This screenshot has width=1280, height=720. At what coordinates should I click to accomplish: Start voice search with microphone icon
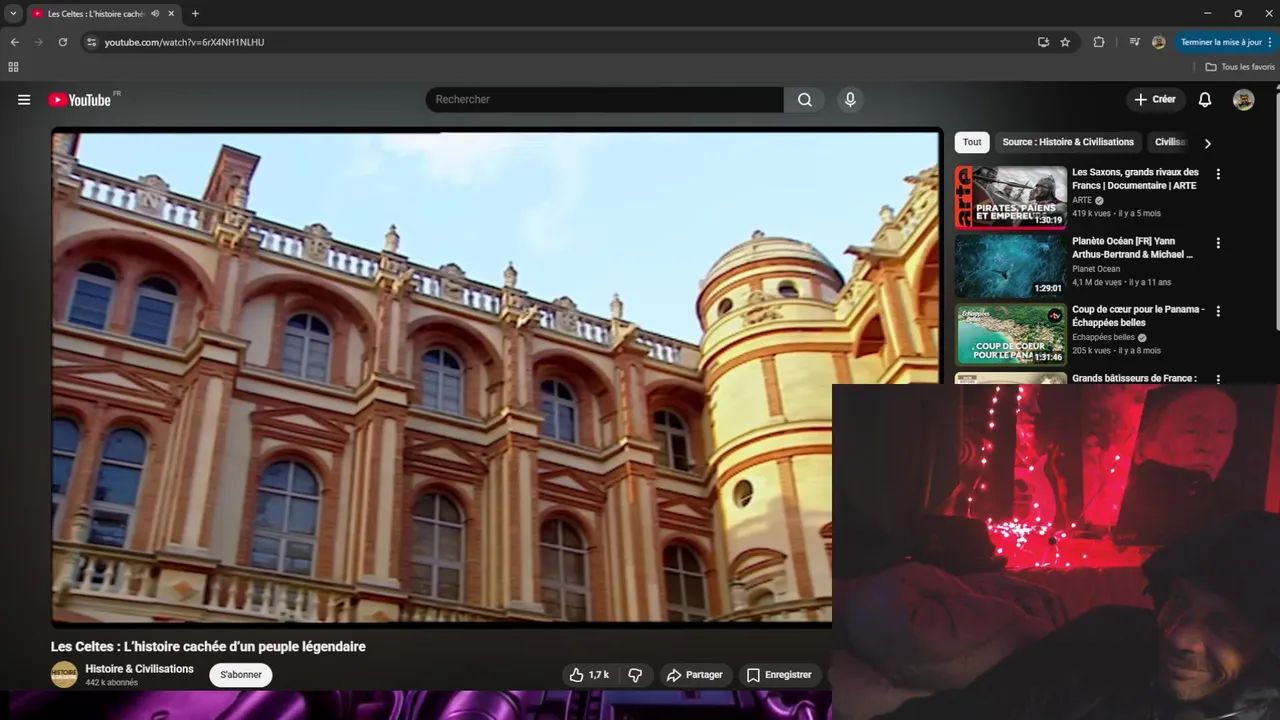tap(850, 100)
